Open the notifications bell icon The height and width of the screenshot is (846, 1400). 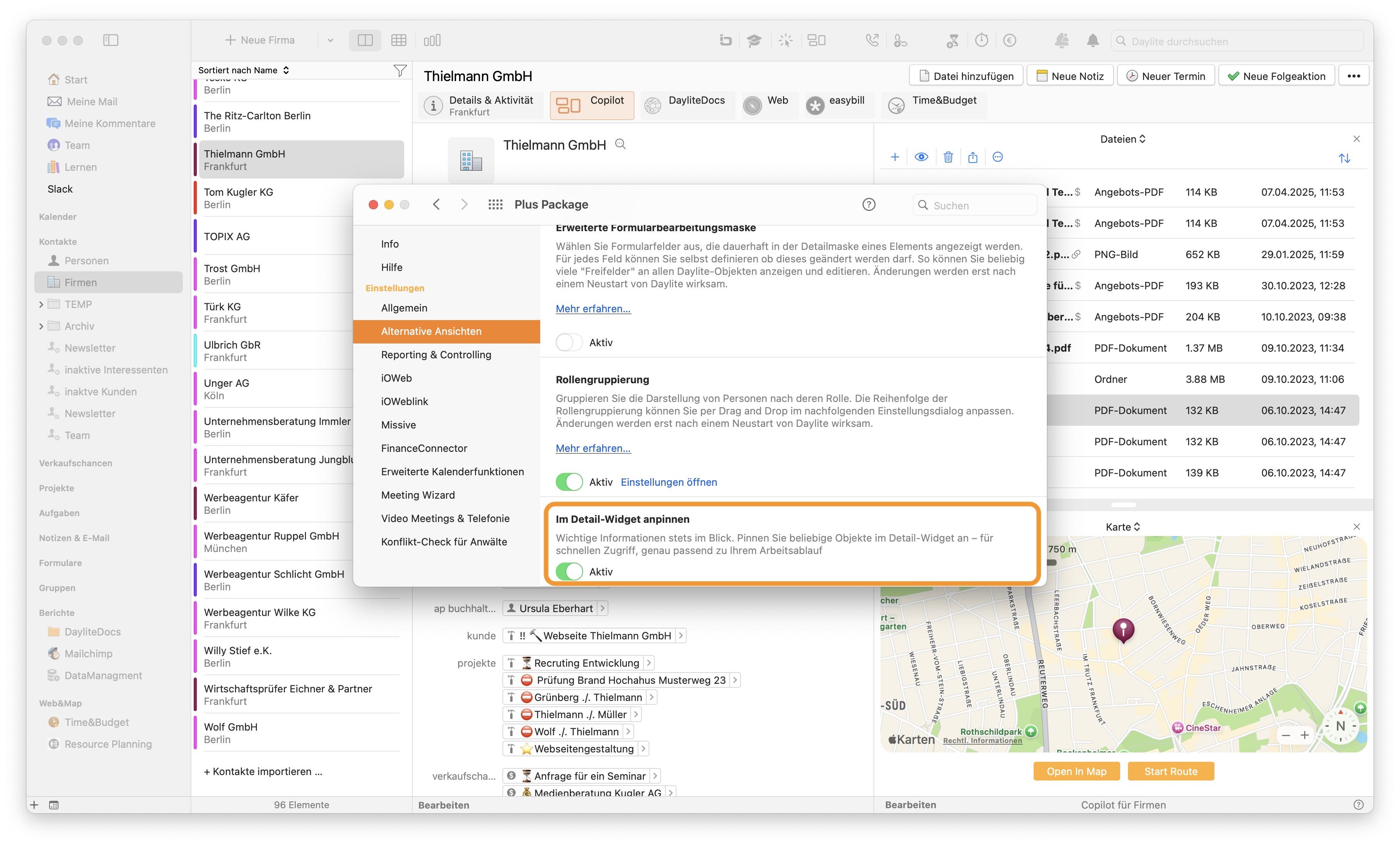1092,40
